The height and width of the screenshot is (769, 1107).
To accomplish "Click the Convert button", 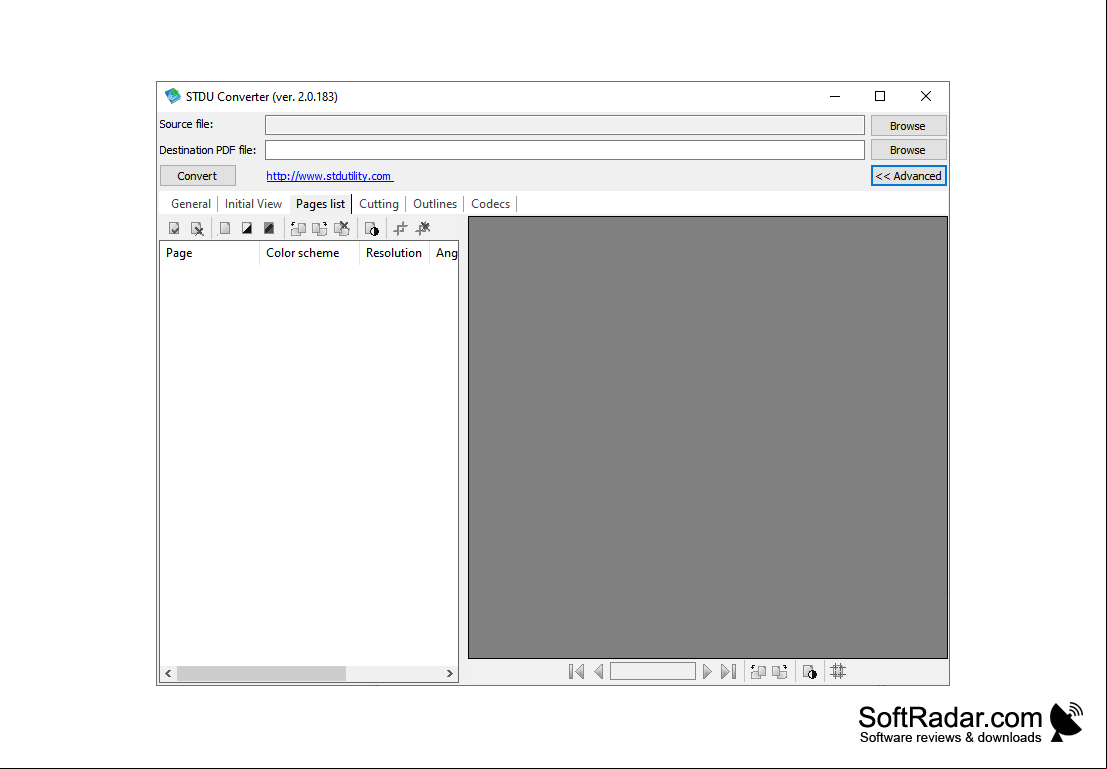I will pos(198,176).
